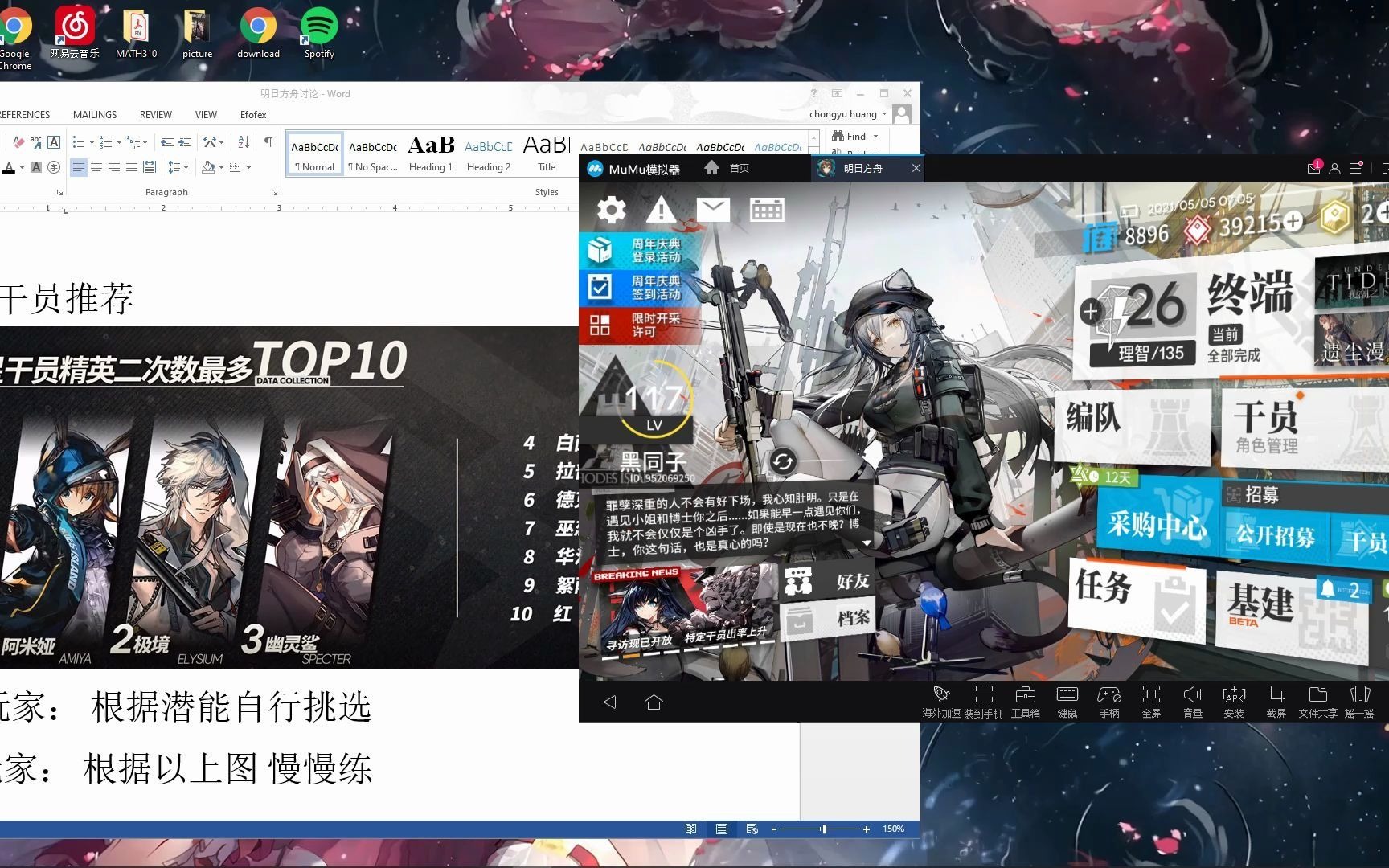This screenshot has height=868, width=1389.
Task: Switch to the 首页 tab in MuMu
Action: coord(727,168)
